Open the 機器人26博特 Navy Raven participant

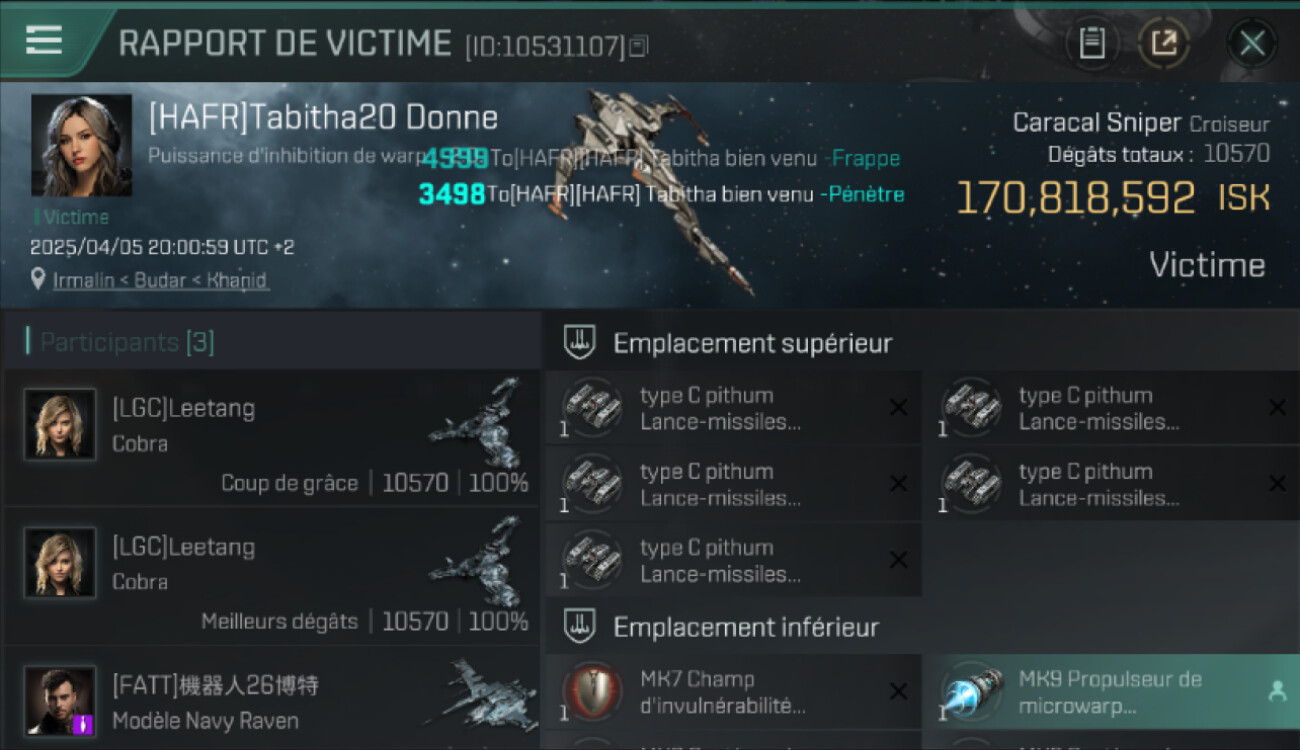point(272,699)
